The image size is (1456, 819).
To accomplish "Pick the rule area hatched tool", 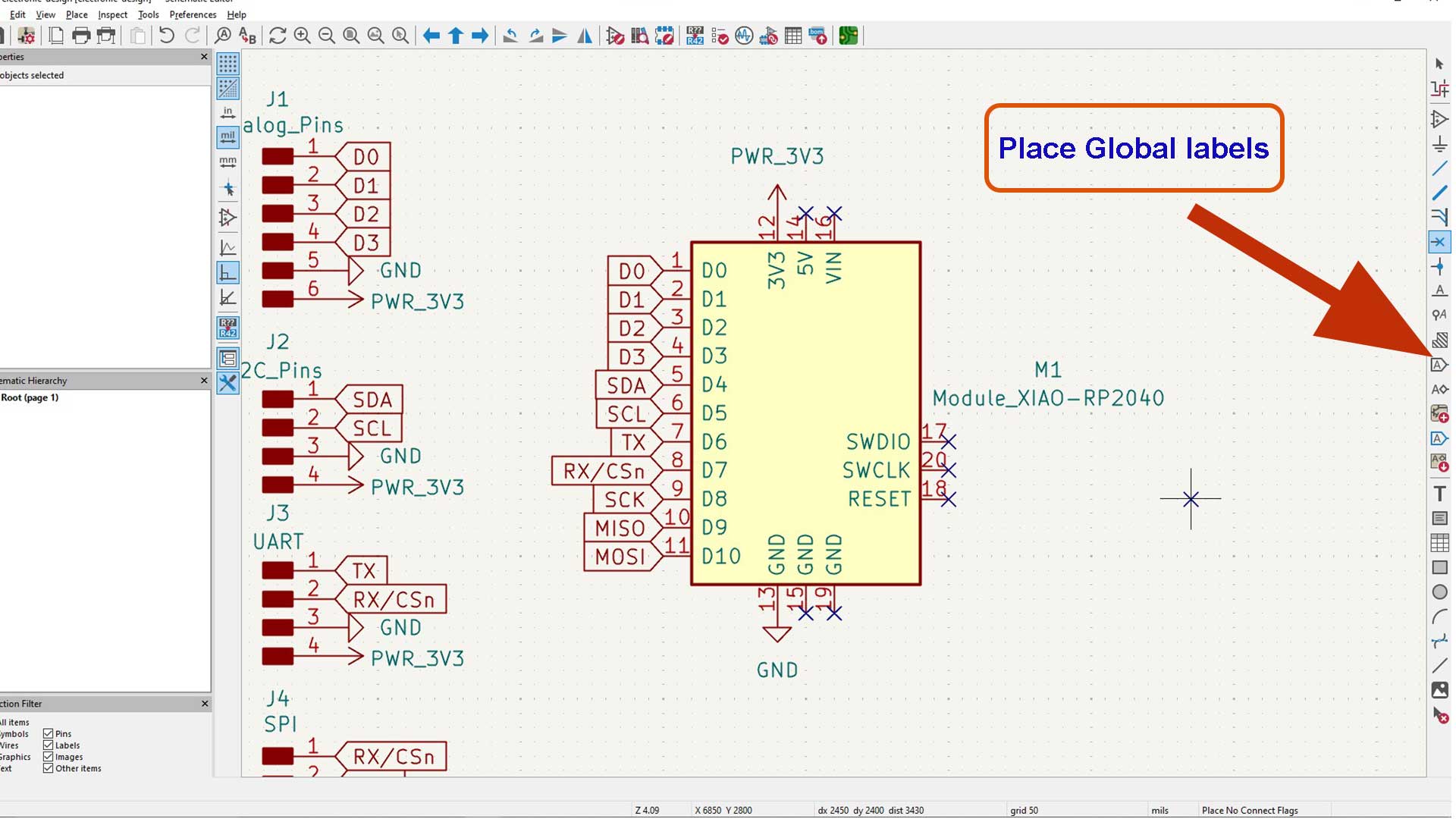I will coord(1439,340).
